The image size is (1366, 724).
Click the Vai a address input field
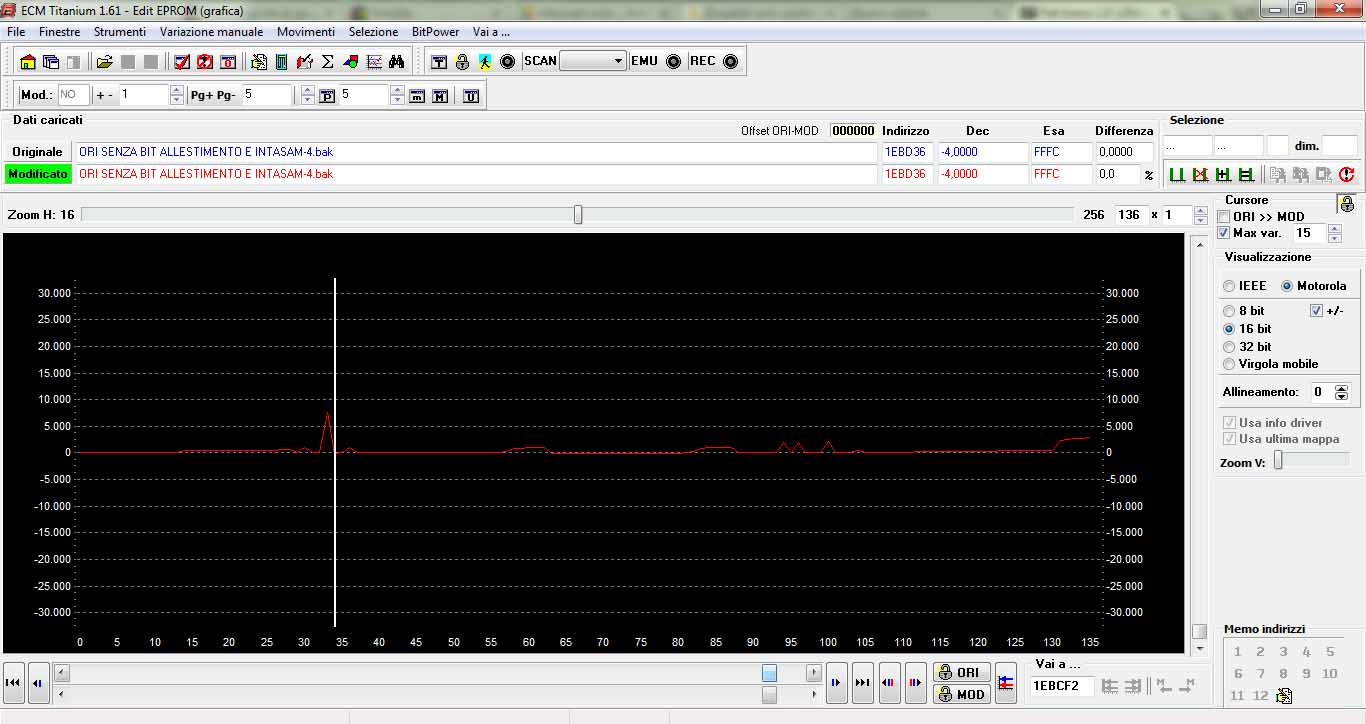[x=1062, y=686]
